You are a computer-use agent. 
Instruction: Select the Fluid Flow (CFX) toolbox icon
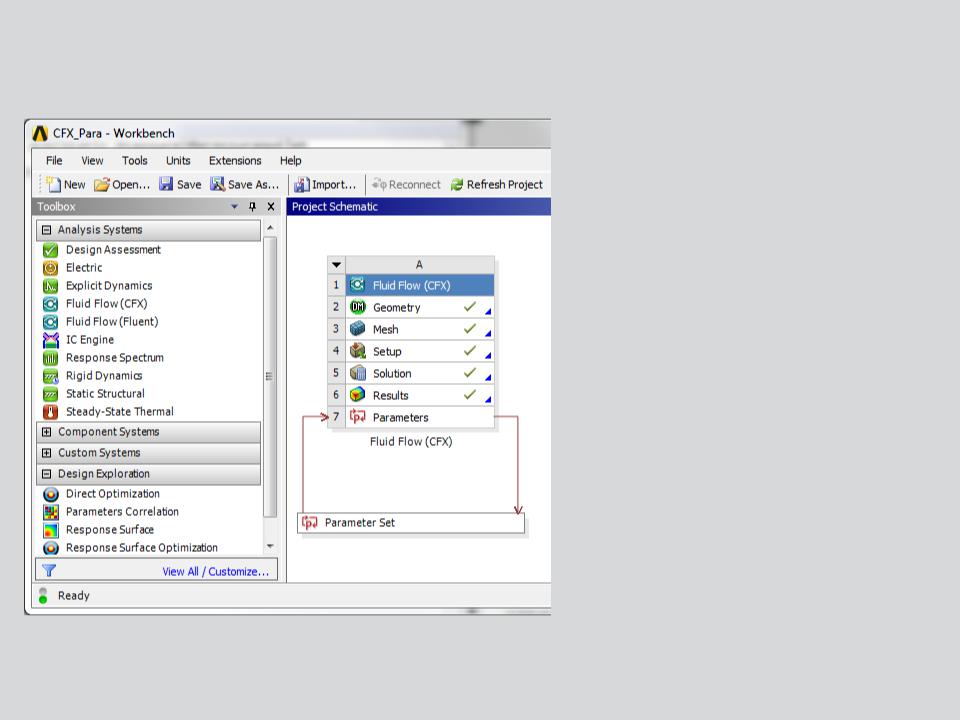pyautogui.click(x=51, y=304)
